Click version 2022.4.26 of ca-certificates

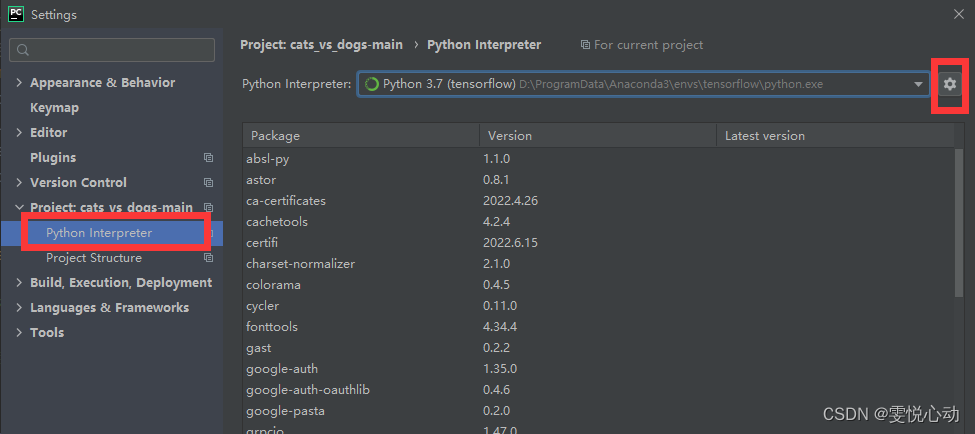coord(510,201)
